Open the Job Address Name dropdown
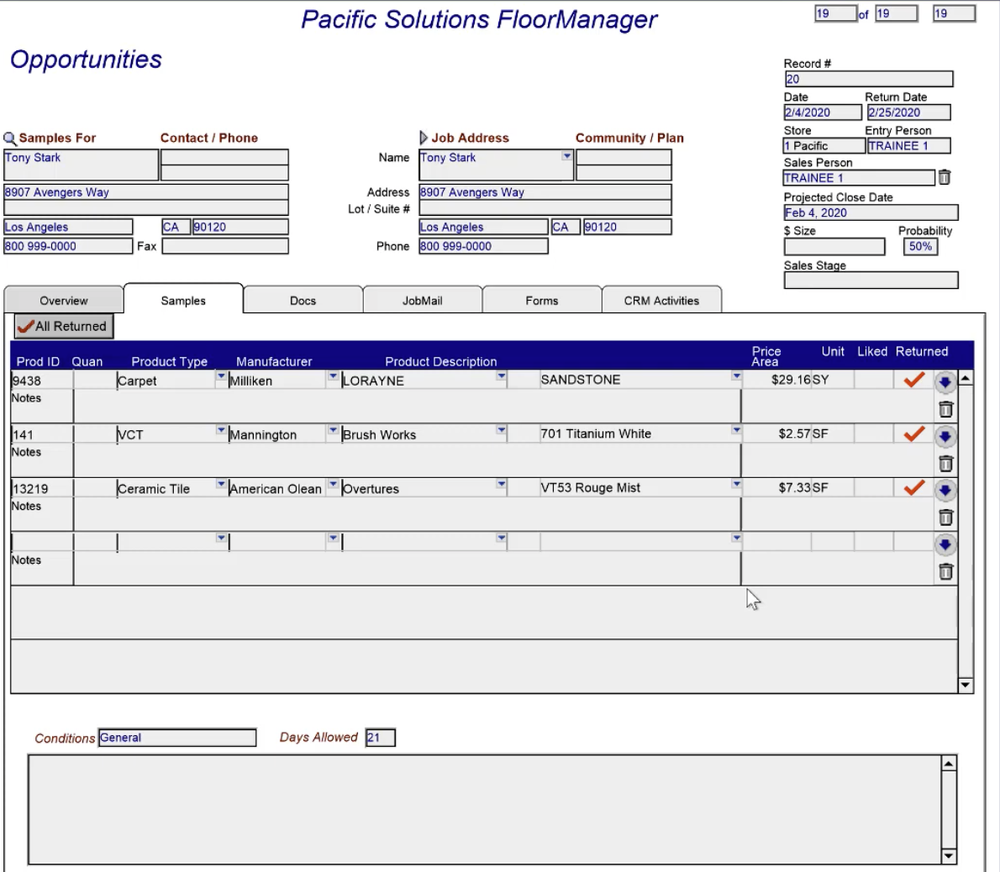 click(566, 156)
